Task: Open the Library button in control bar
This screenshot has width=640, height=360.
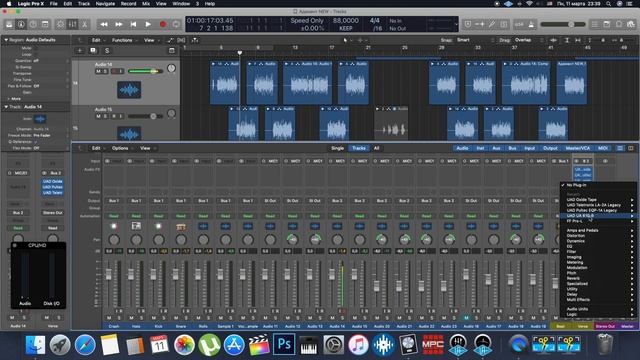Action: click(9, 24)
